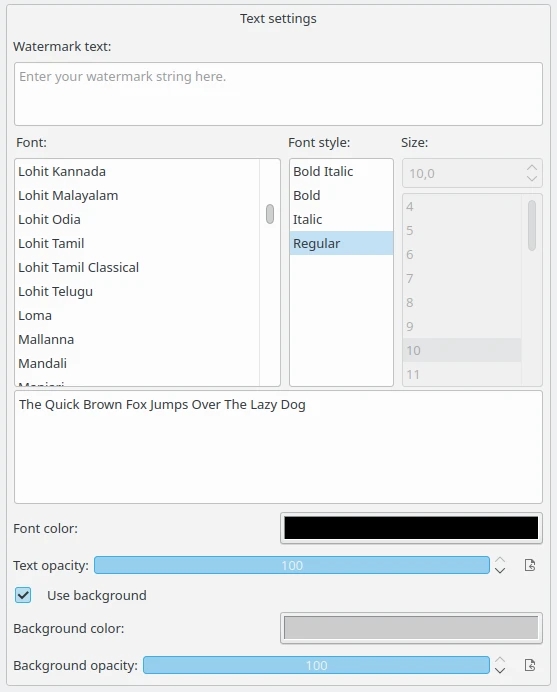Image resolution: width=557 pixels, height=692 pixels.
Task: Click the Text opacity slider bar
Action: [292, 565]
